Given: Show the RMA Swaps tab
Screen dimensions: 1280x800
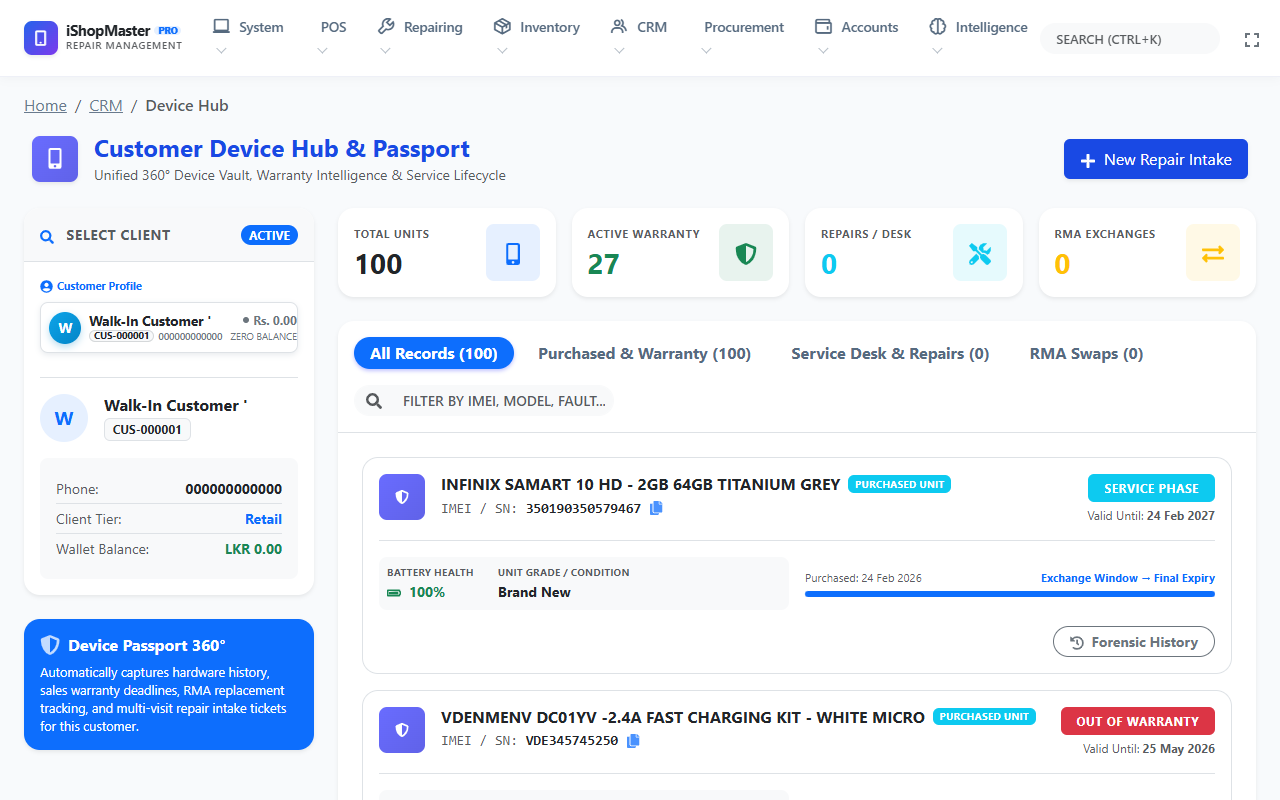Looking at the screenshot, I should (1086, 353).
